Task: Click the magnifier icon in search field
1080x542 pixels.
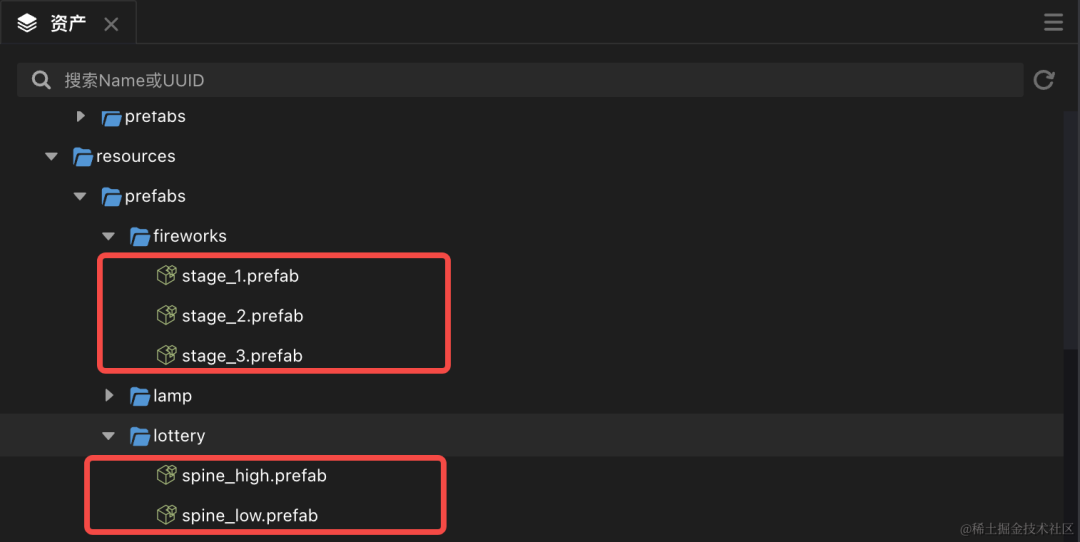Action: 41,80
